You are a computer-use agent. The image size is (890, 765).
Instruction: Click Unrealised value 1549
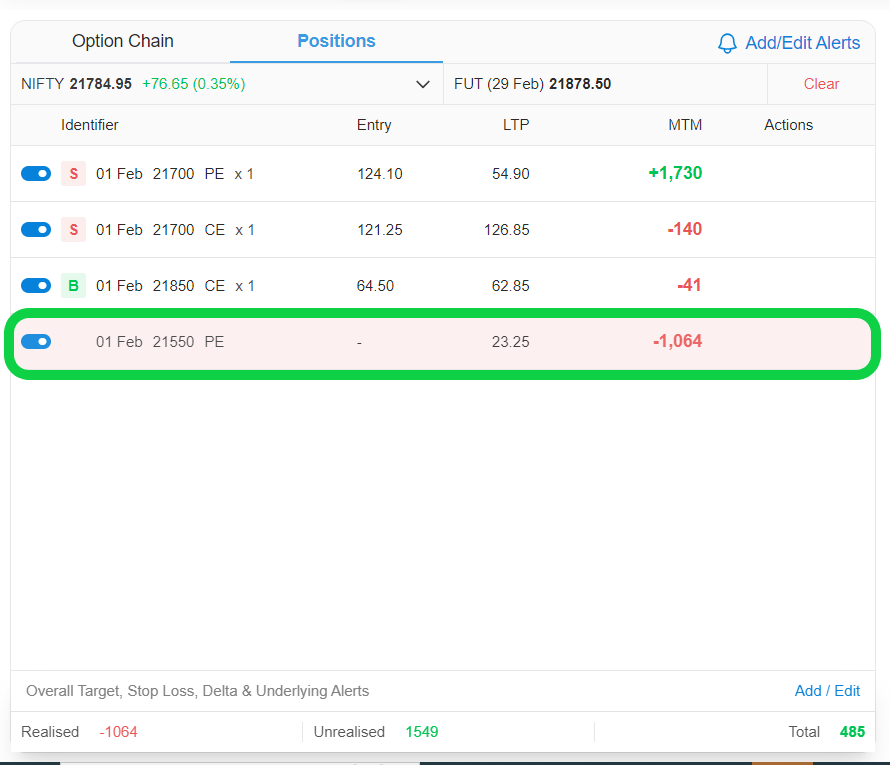[x=422, y=732]
